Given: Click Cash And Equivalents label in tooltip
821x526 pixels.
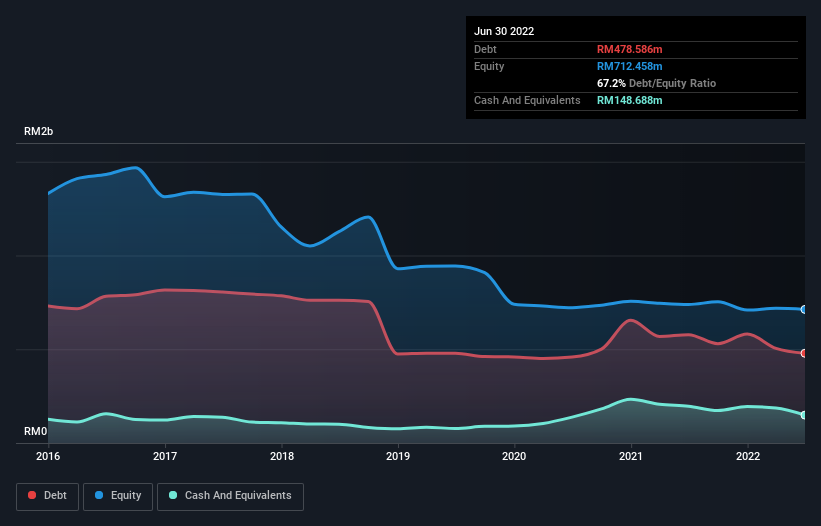Looking at the screenshot, I should pos(527,100).
